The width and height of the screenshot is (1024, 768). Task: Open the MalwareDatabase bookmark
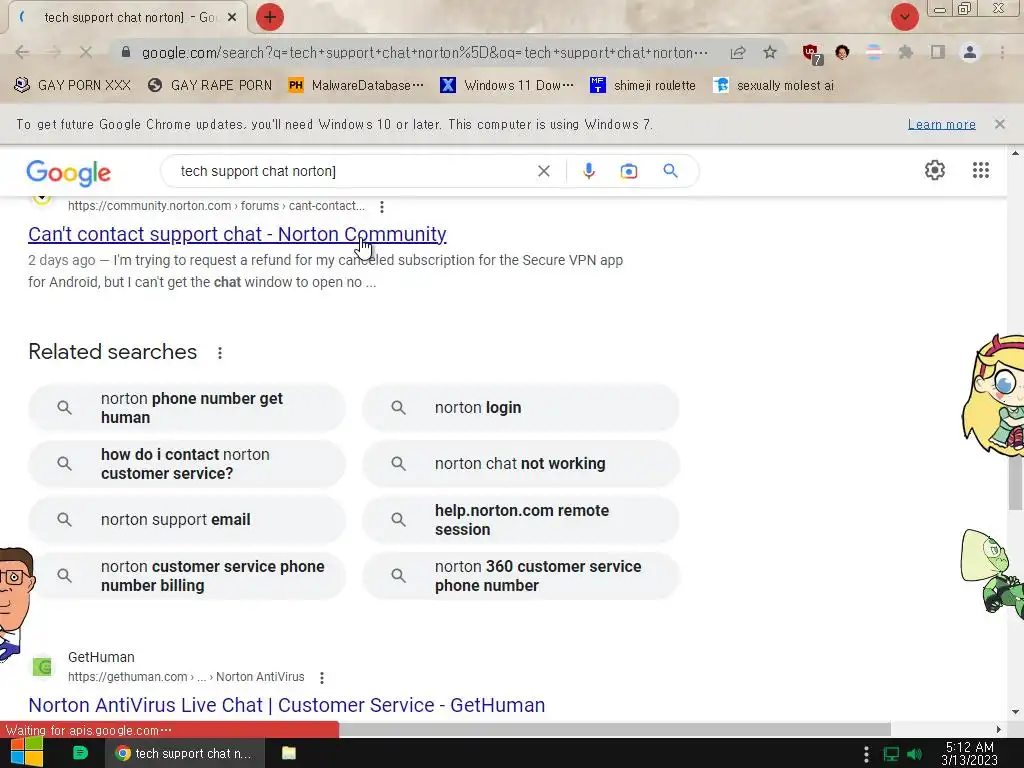coord(356,85)
